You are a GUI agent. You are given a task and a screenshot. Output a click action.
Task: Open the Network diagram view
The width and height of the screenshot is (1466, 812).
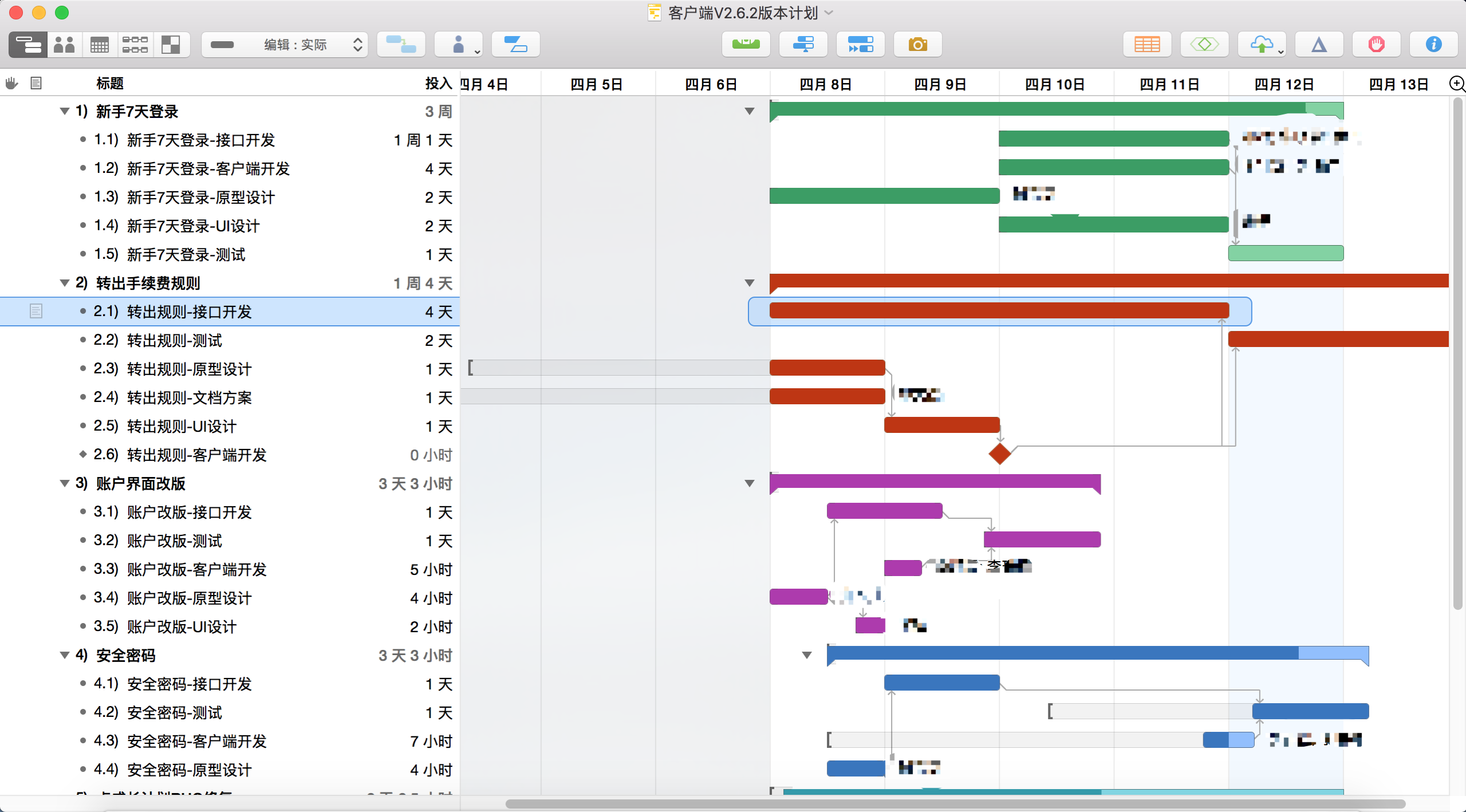(x=135, y=44)
